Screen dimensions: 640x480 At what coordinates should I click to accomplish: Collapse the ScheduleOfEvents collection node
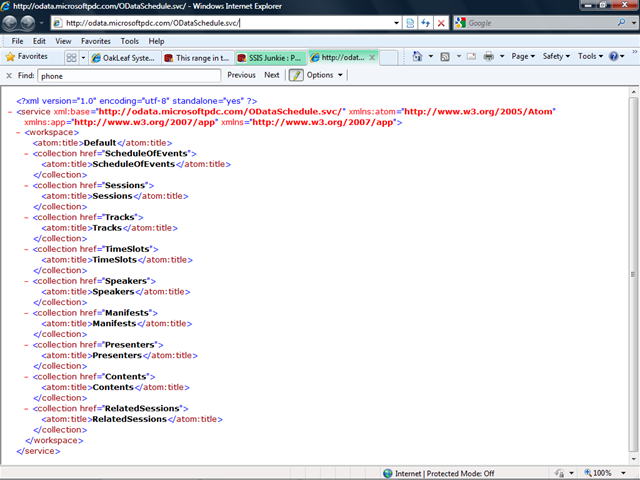tap(27, 154)
